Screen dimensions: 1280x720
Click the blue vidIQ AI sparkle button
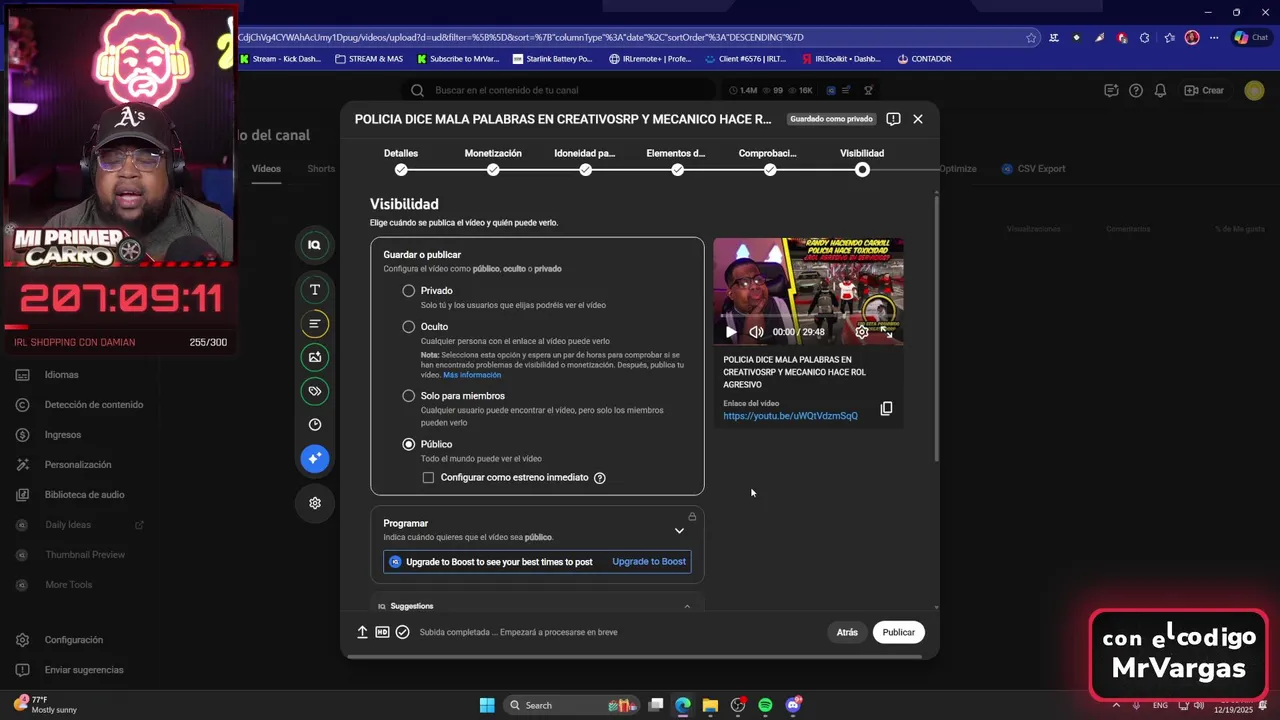click(314, 458)
